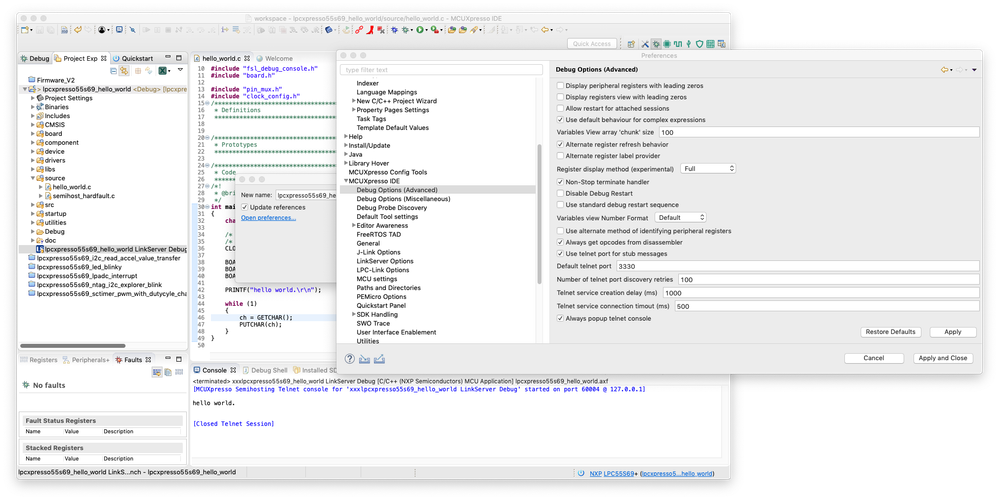Screen dimensions: 999x500
Task: Click the New project toolbar icon
Action: tap(25, 30)
